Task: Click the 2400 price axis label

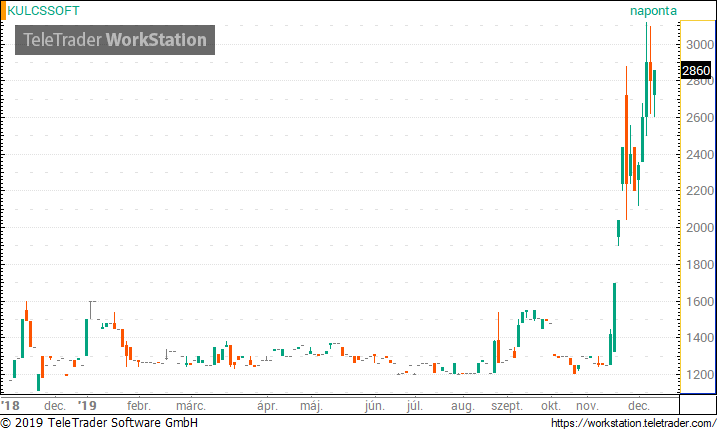Action: point(700,155)
